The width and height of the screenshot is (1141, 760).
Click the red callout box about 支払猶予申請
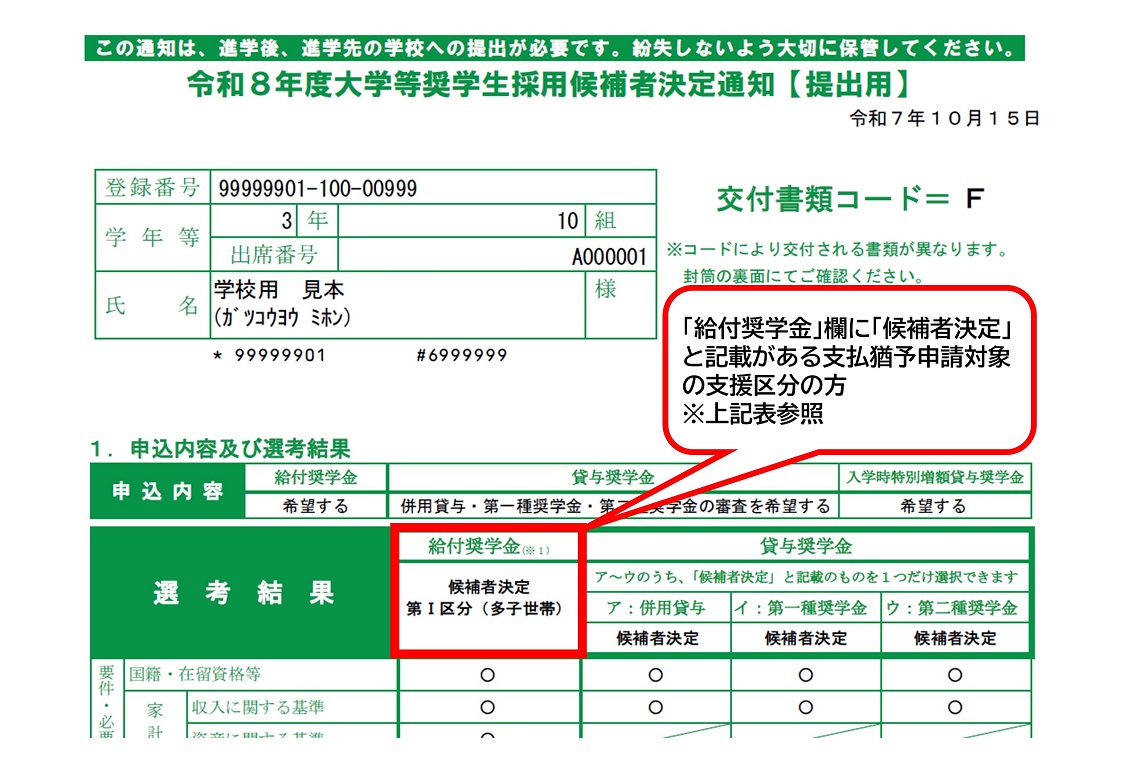(x=849, y=368)
